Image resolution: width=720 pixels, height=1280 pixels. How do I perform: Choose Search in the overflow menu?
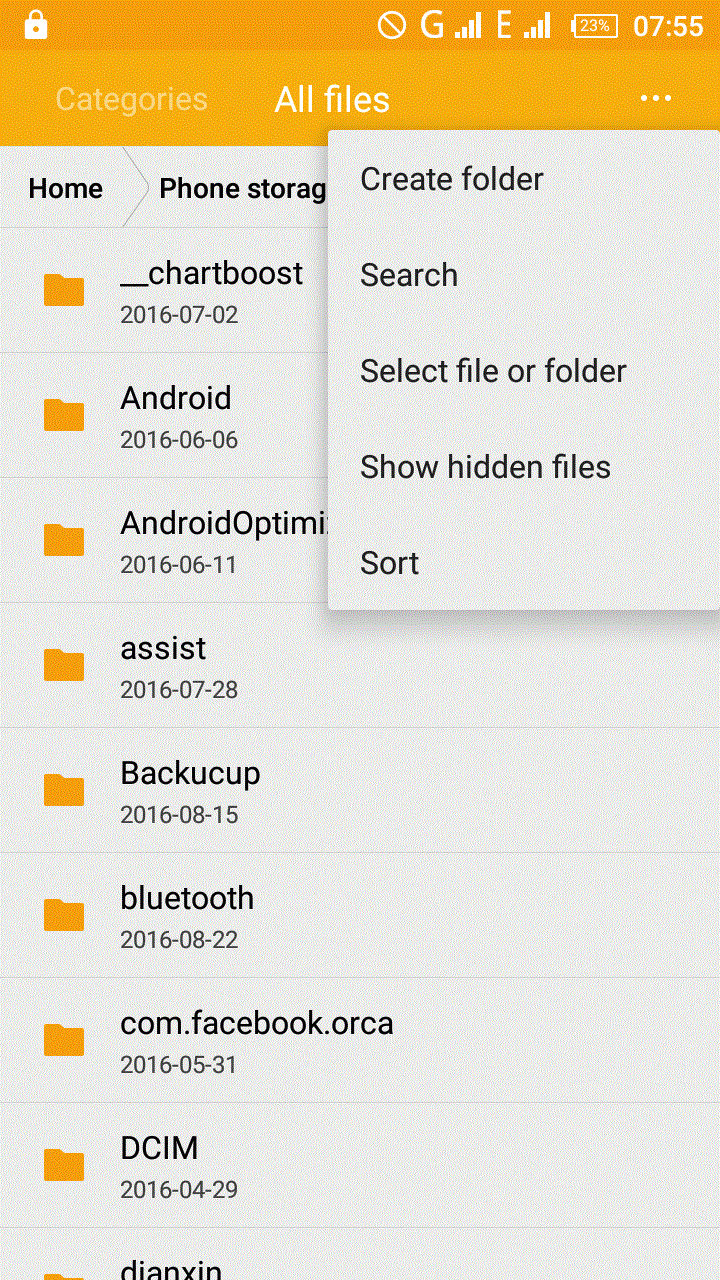click(x=409, y=275)
